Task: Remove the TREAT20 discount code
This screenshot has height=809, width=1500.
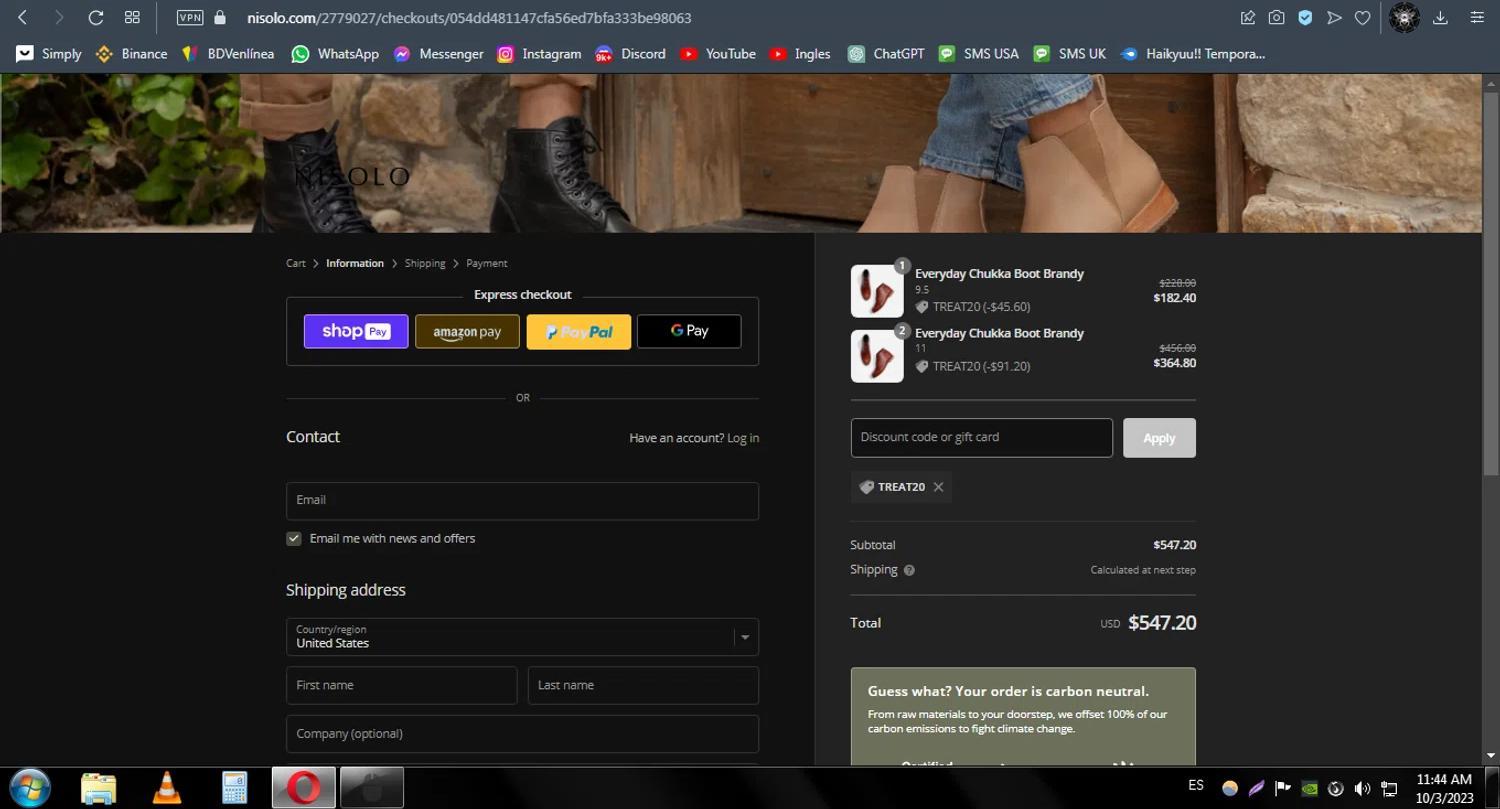Action: (938, 487)
